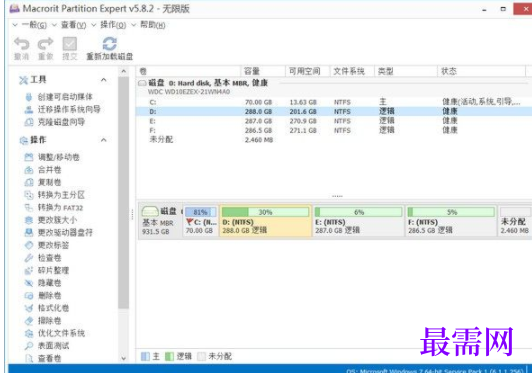Screen dimensions: 532x373
Task: Sort by the 文件系统 column header
Action: tap(352, 71)
